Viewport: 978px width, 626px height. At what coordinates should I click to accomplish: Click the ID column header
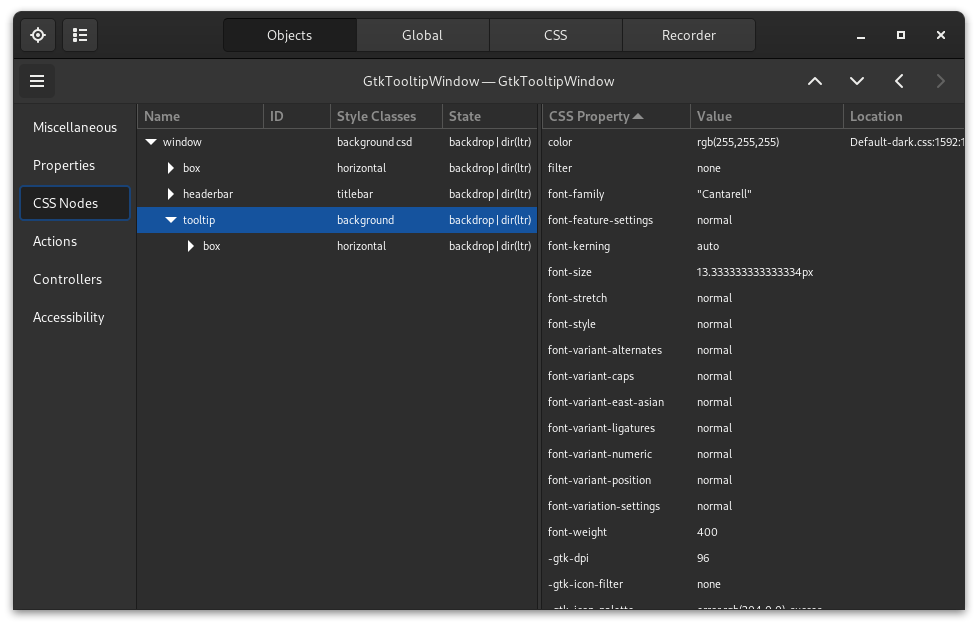click(297, 117)
